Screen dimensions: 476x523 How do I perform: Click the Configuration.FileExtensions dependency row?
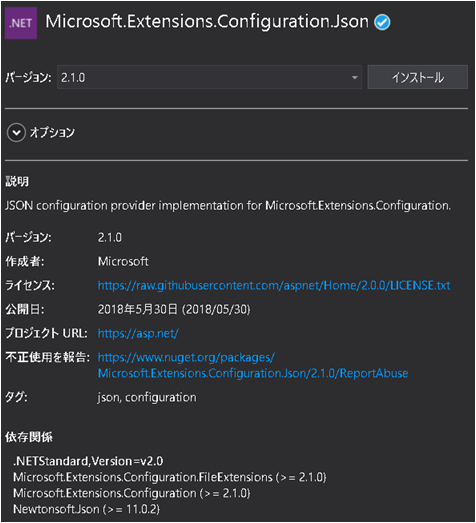[x=170, y=477]
